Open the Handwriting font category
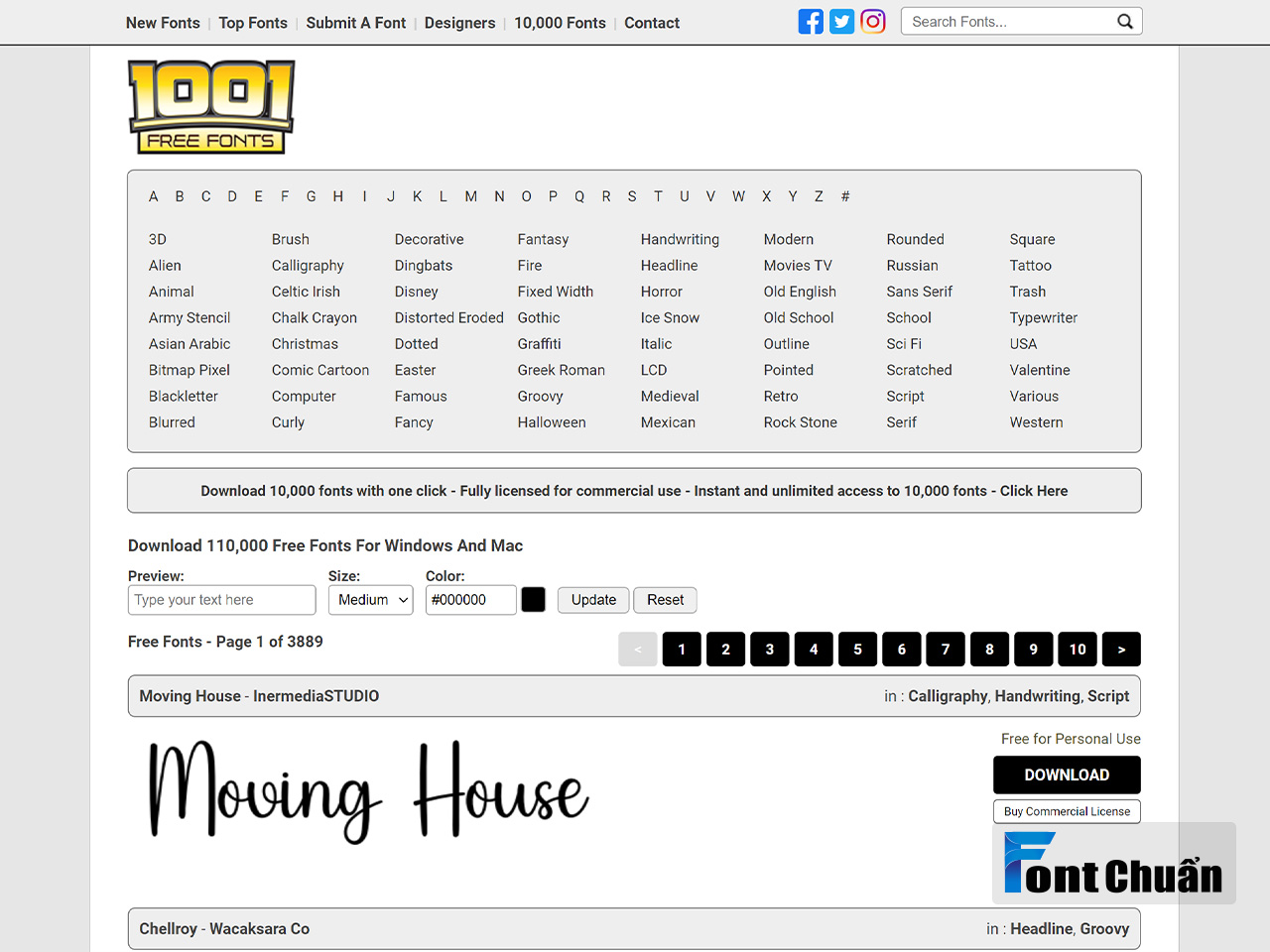Screen dimensions: 1270x952 click(680, 239)
